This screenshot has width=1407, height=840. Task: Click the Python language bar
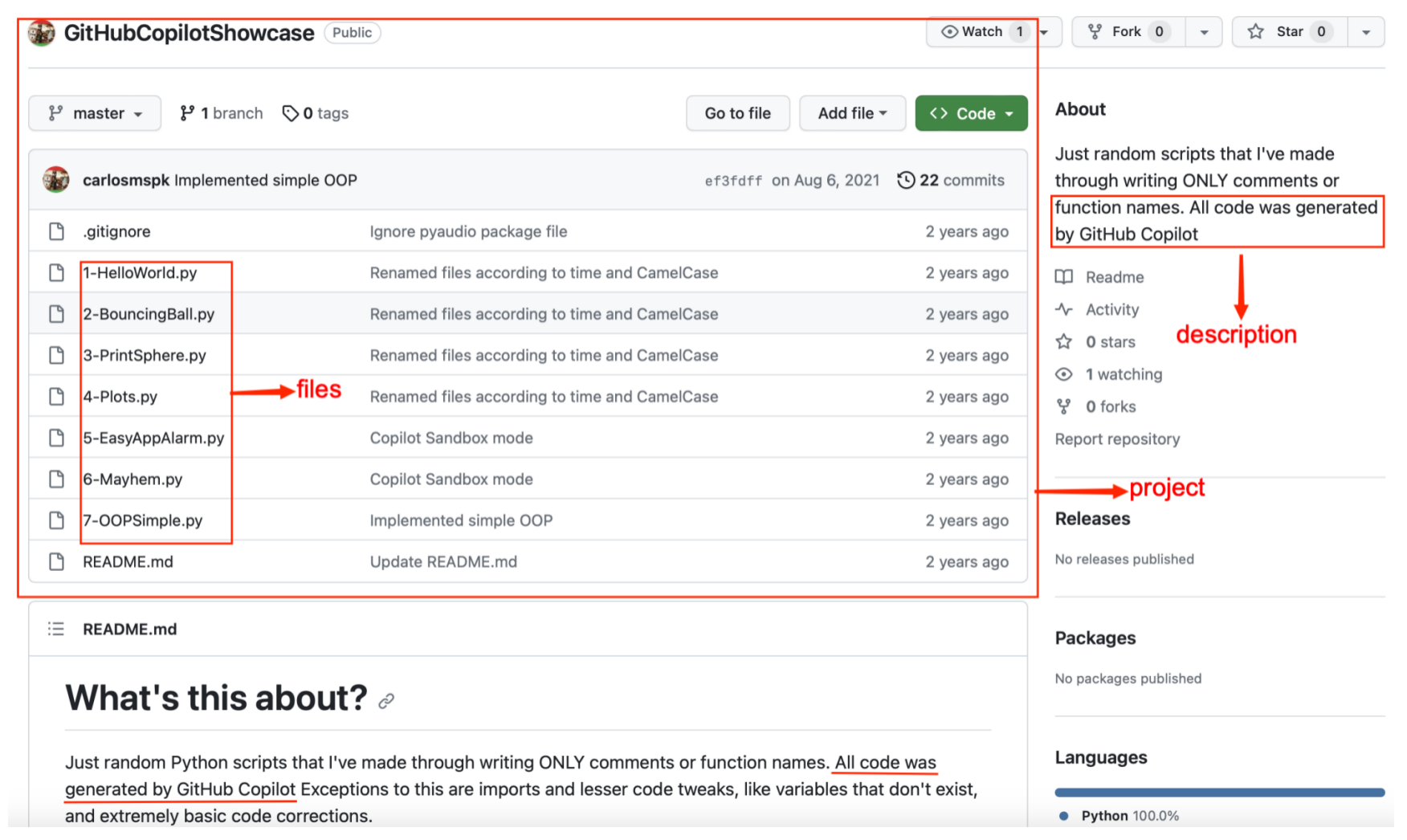click(x=1220, y=793)
